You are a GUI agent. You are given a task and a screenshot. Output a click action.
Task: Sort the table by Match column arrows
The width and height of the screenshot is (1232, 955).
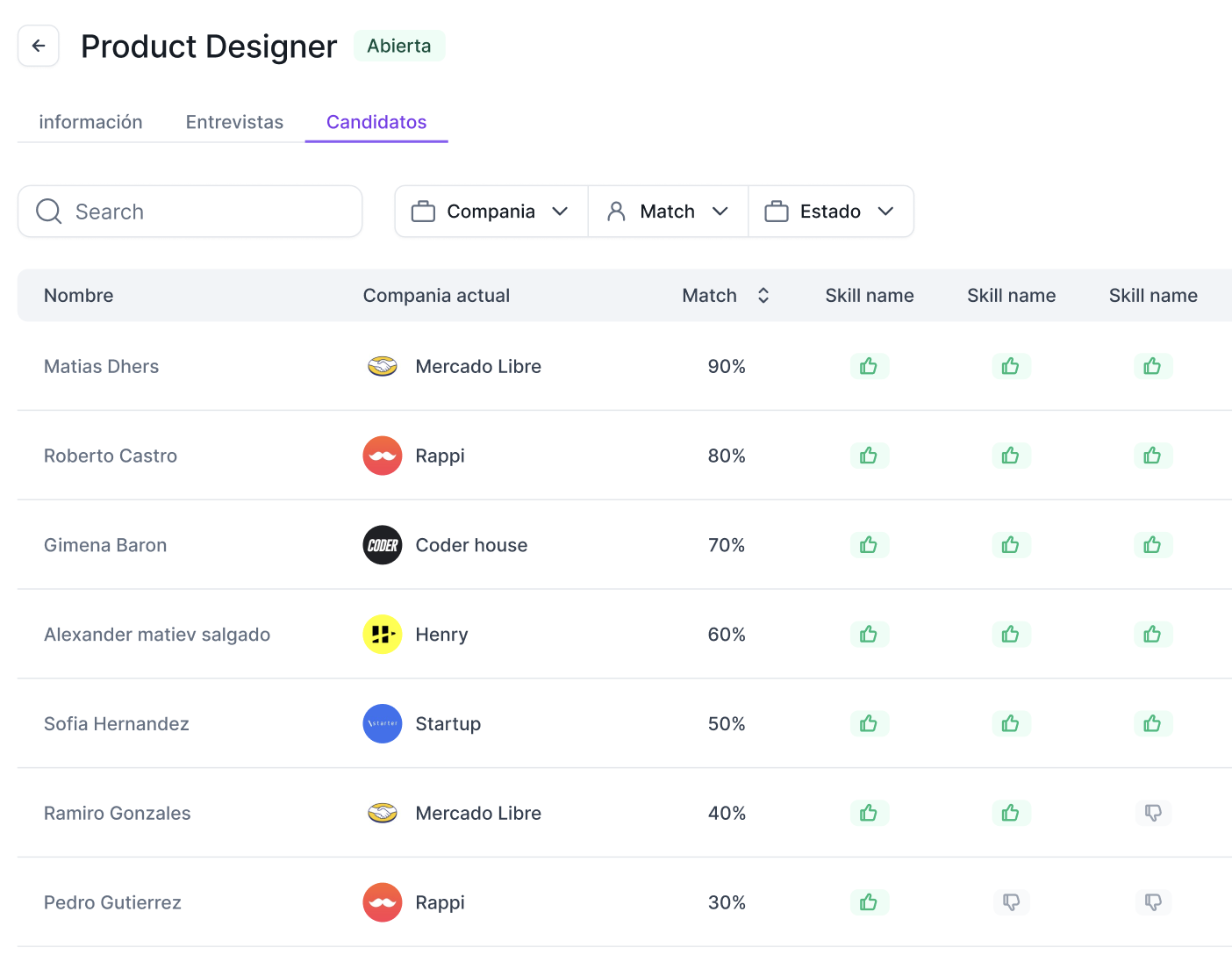763,296
